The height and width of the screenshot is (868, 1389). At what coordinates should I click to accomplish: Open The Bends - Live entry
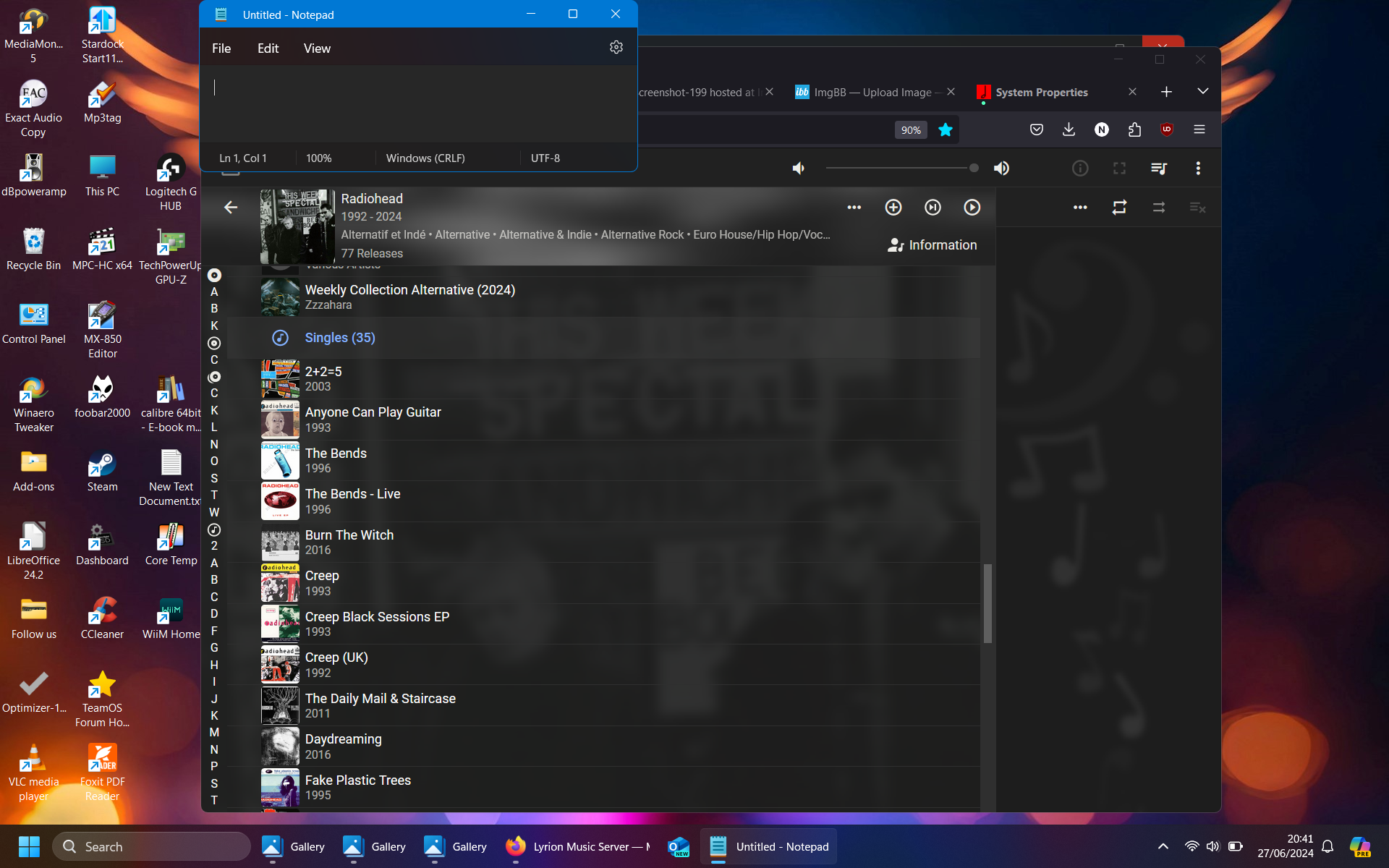[x=603, y=501]
